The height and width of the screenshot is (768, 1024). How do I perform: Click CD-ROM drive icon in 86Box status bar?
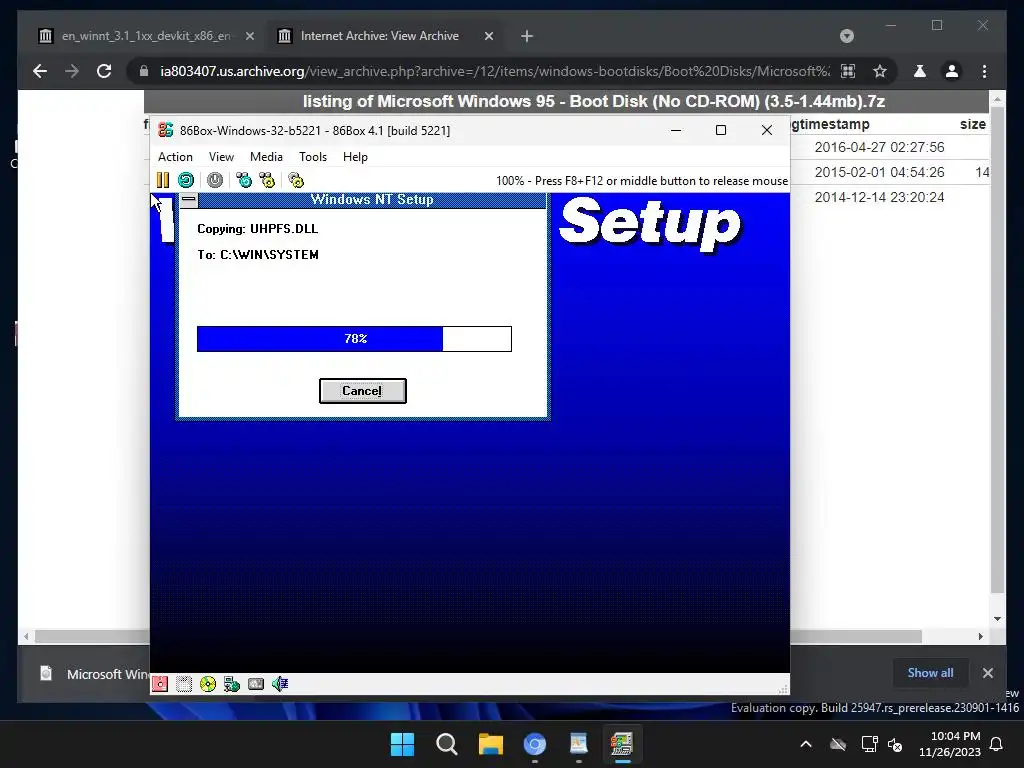208,684
